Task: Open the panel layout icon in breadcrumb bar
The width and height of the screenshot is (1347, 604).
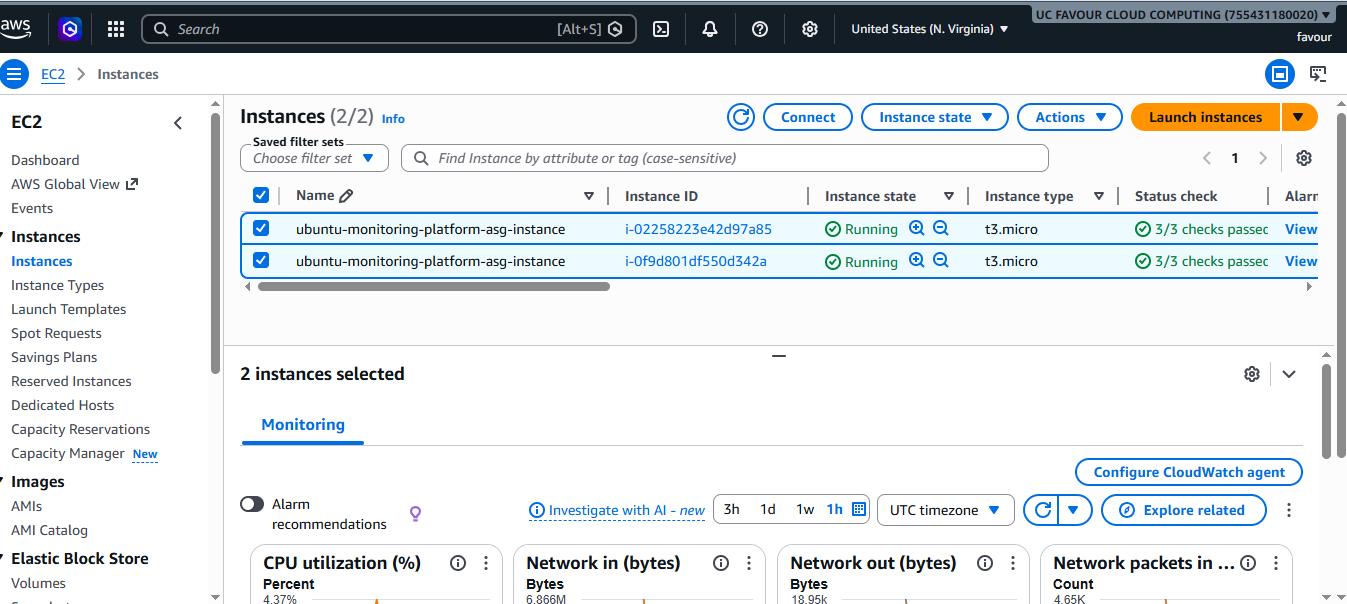Action: [1279, 74]
